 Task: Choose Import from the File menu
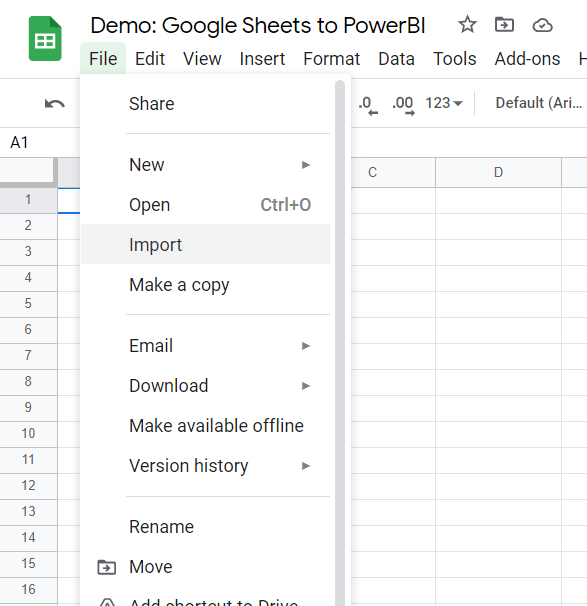click(206, 245)
